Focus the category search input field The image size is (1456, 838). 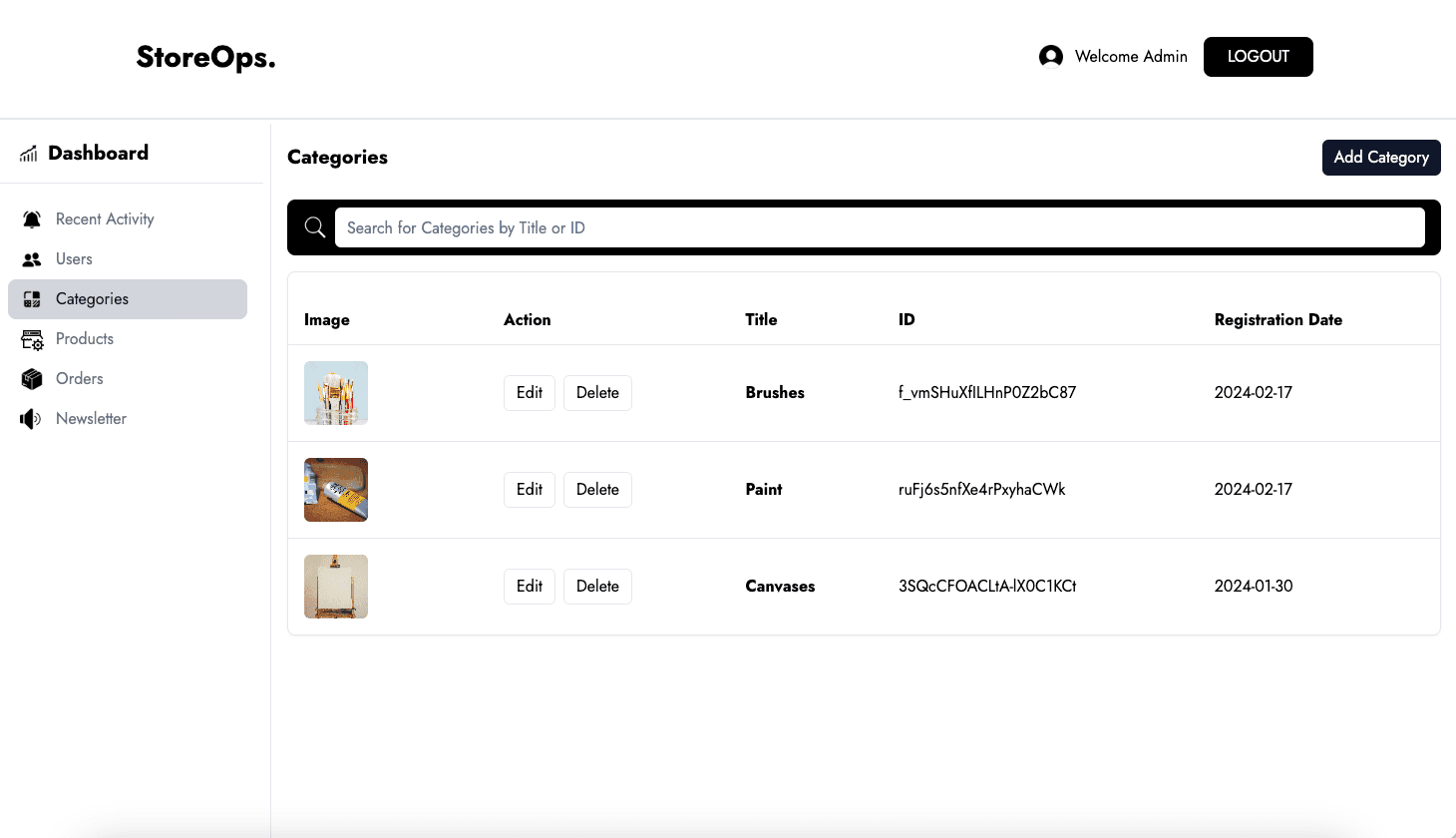point(879,227)
